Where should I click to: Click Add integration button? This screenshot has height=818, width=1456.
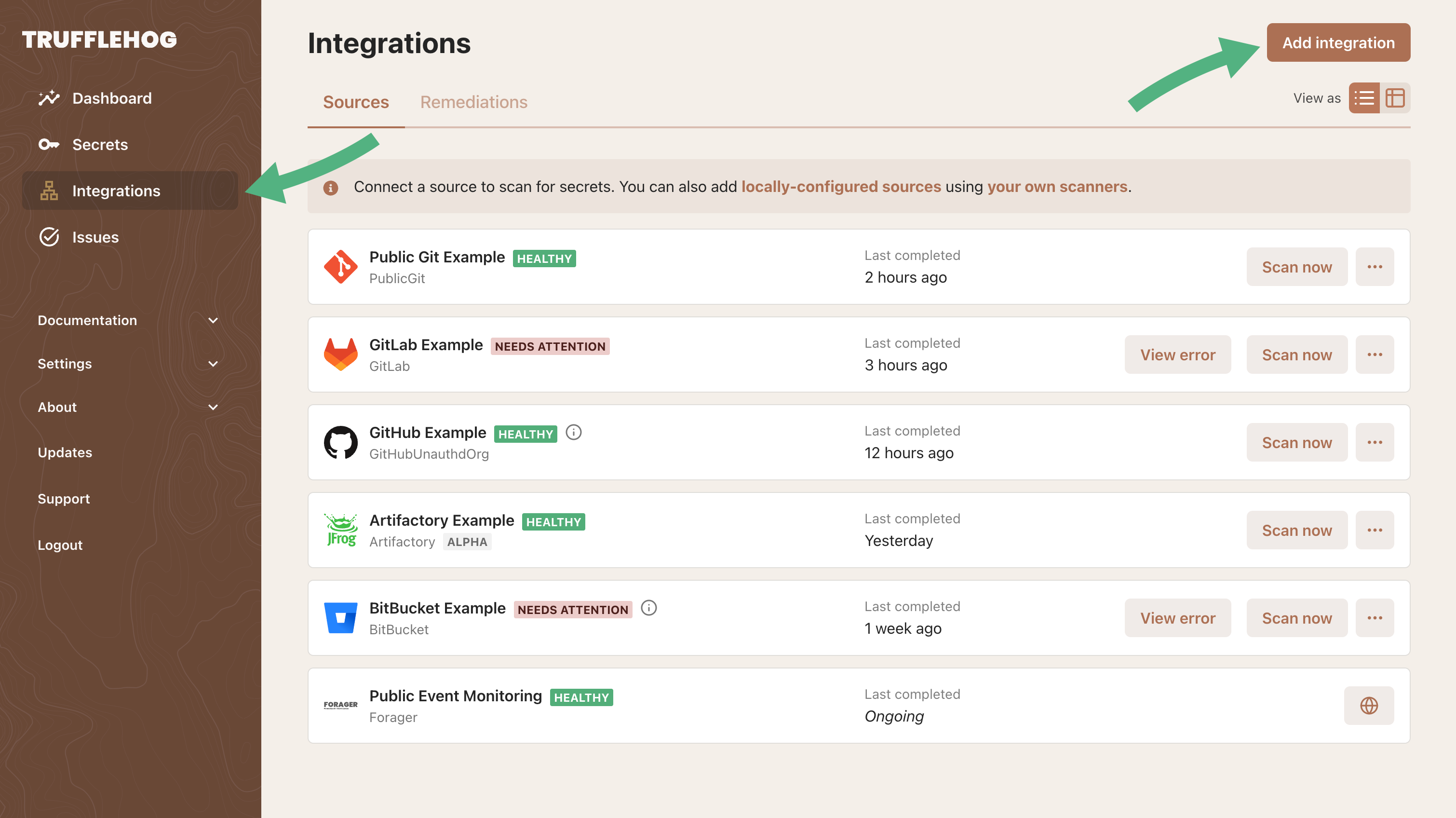pos(1338,42)
